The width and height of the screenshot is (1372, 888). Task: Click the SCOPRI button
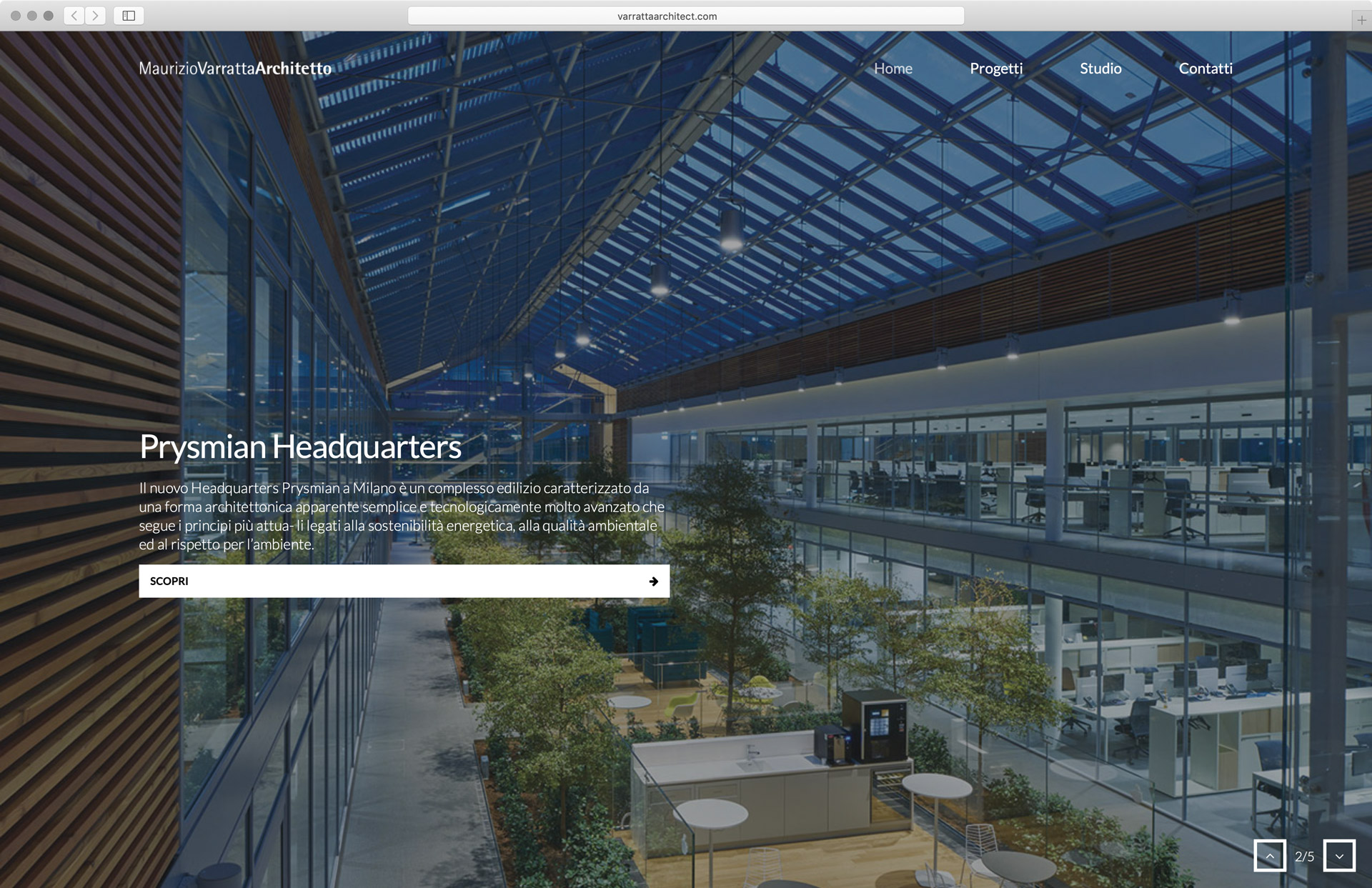(404, 581)
